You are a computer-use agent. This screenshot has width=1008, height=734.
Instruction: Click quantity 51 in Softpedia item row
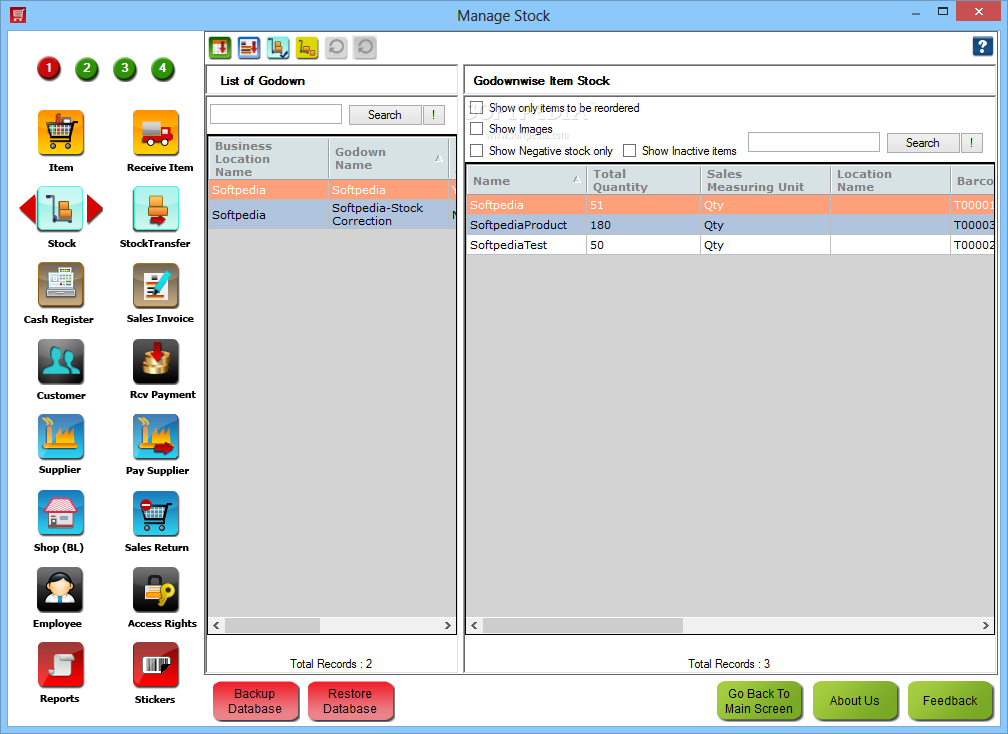644,205
